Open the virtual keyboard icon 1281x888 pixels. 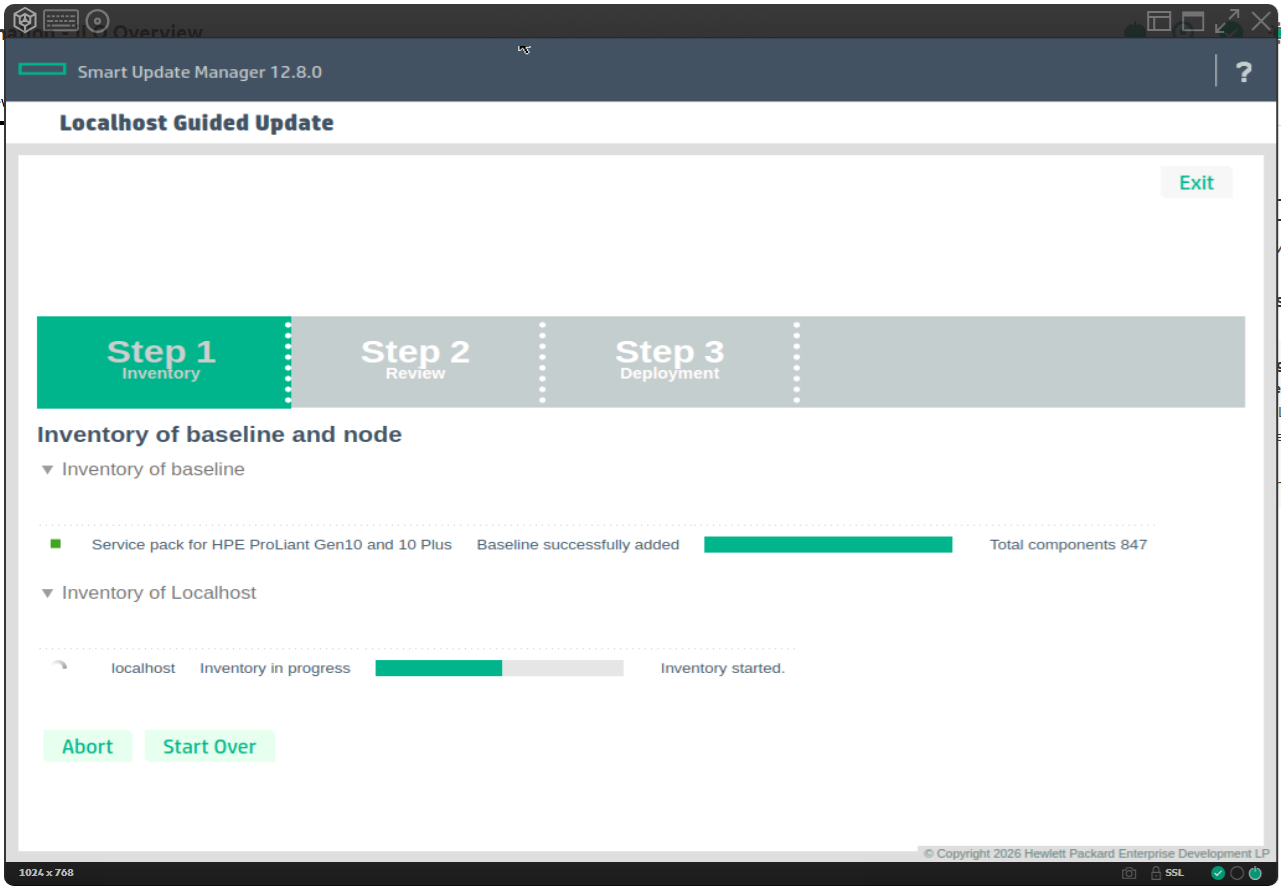[x=61, y=20]
